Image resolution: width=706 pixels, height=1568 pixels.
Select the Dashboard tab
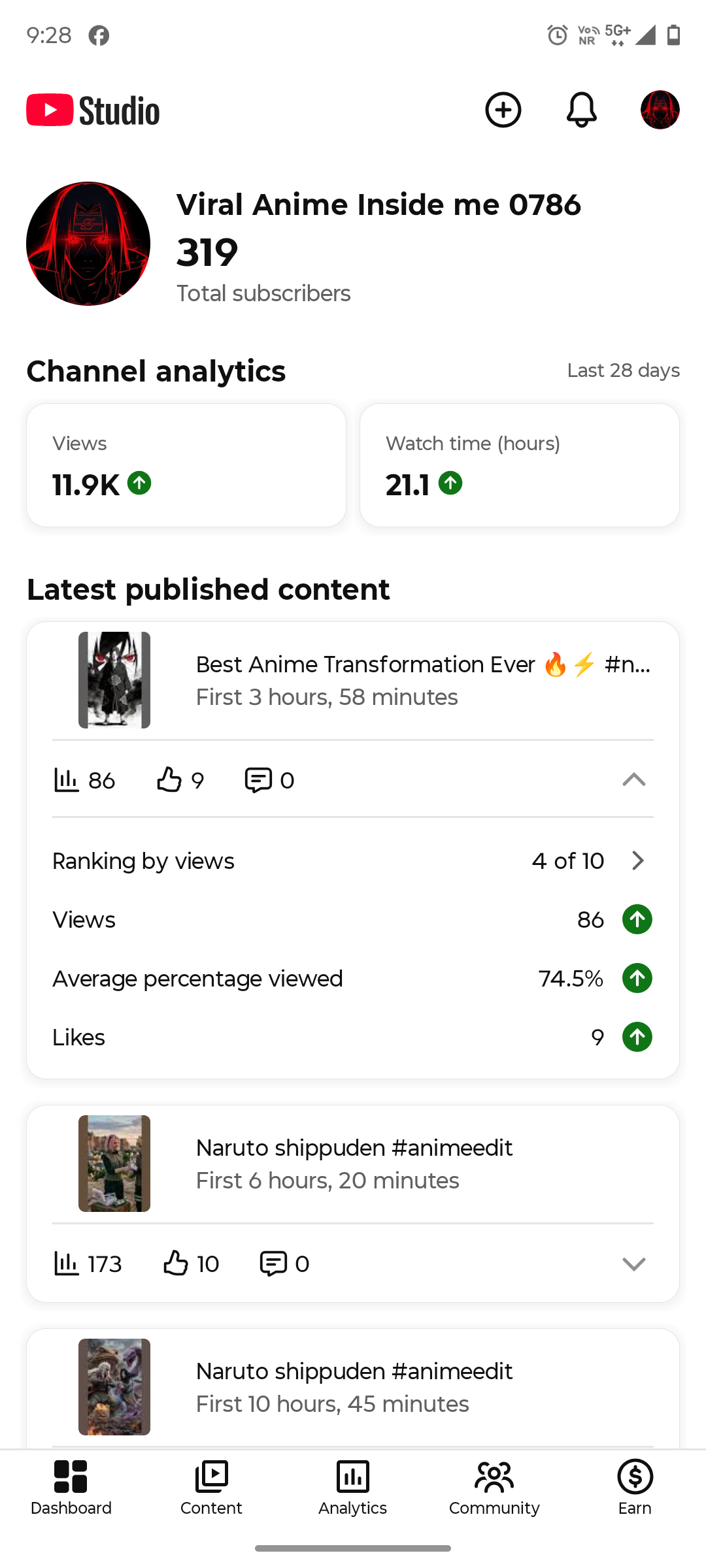point(71,1488)
